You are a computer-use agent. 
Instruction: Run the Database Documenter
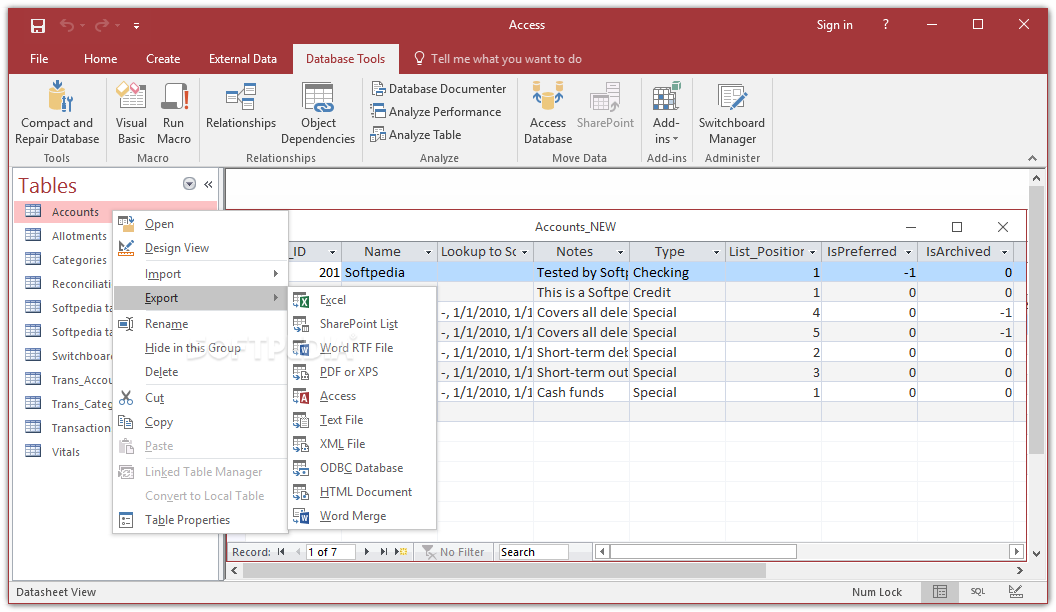coord(438,88)
